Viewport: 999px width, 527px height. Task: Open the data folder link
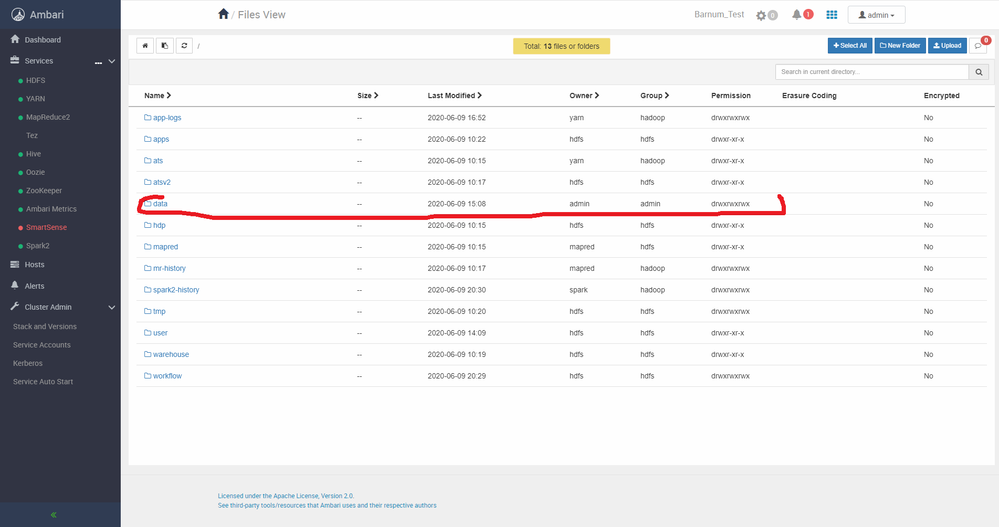pyautogui.click(x=160, y=204)
